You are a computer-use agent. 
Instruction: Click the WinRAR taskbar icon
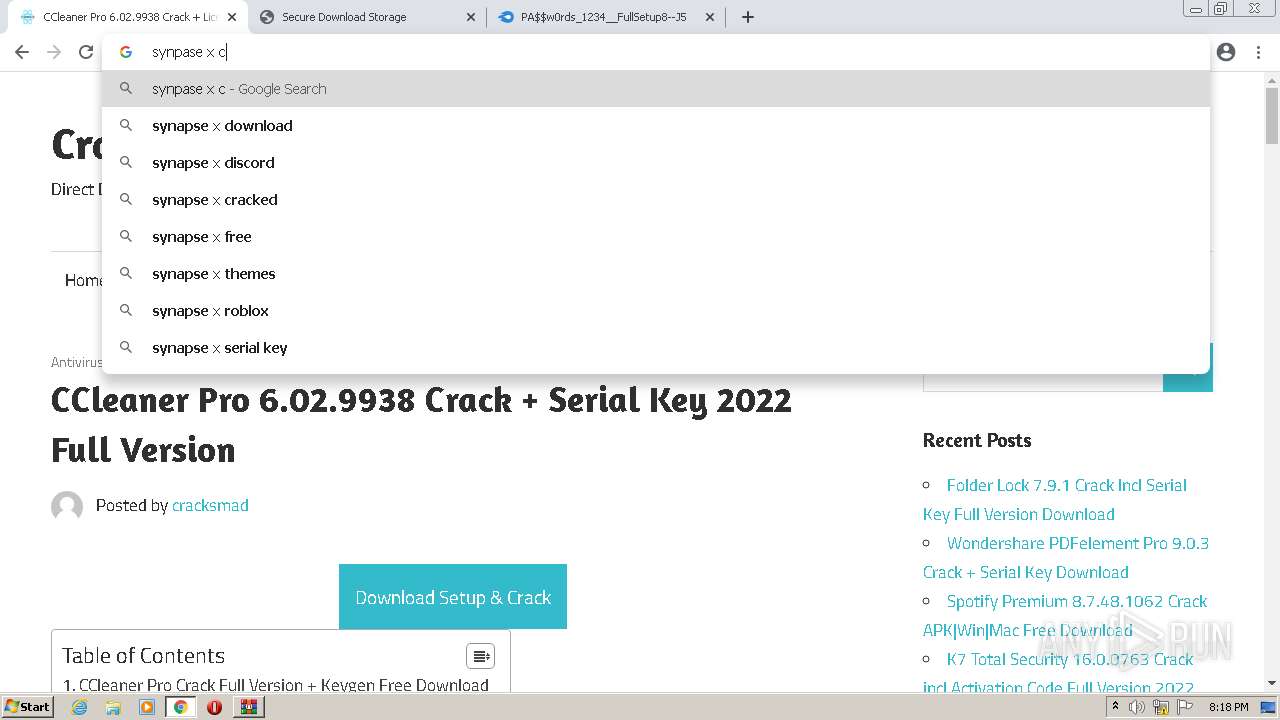[x=248, y=707]
